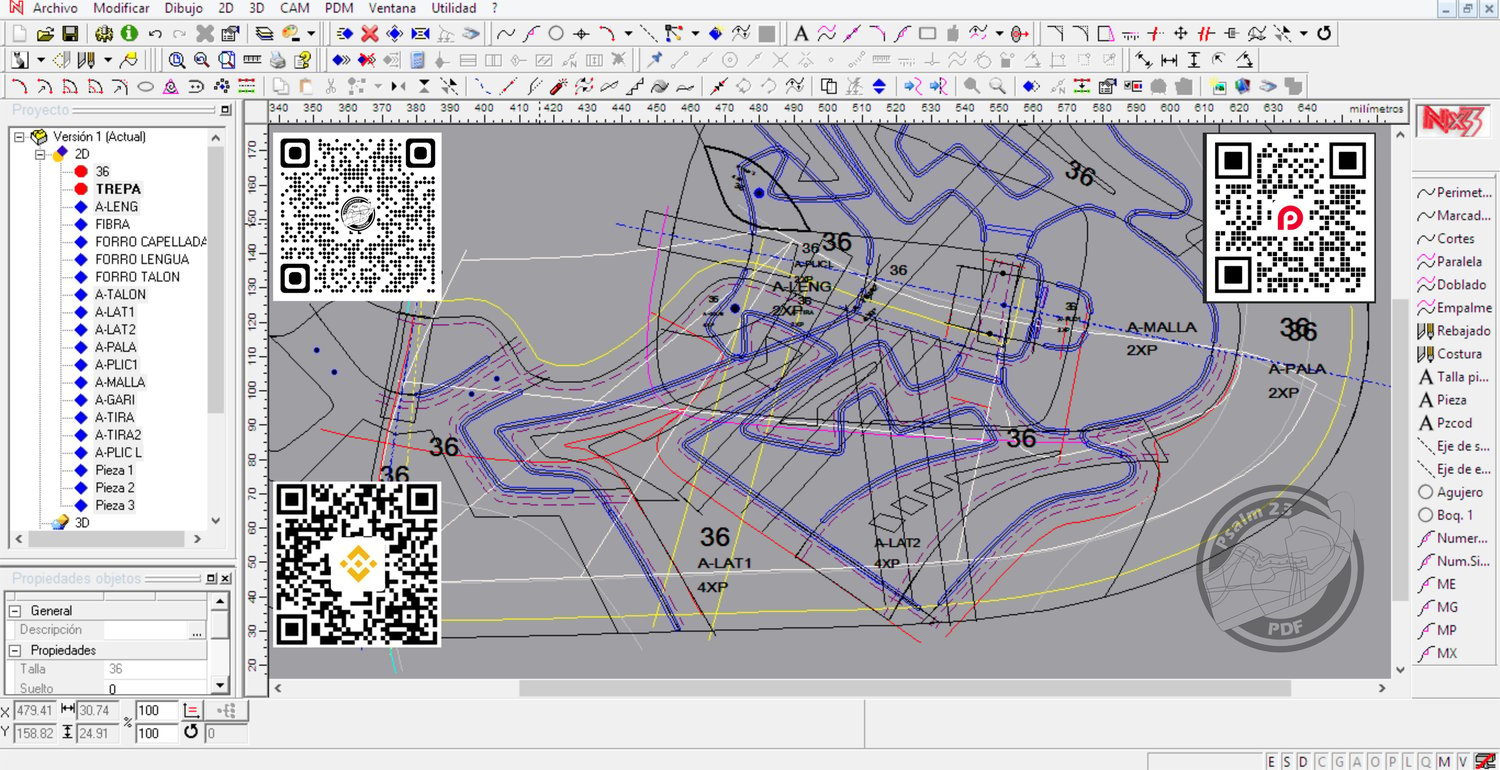Click the Undo arrow
1500x770 pixels.
[x=155, y=33]
